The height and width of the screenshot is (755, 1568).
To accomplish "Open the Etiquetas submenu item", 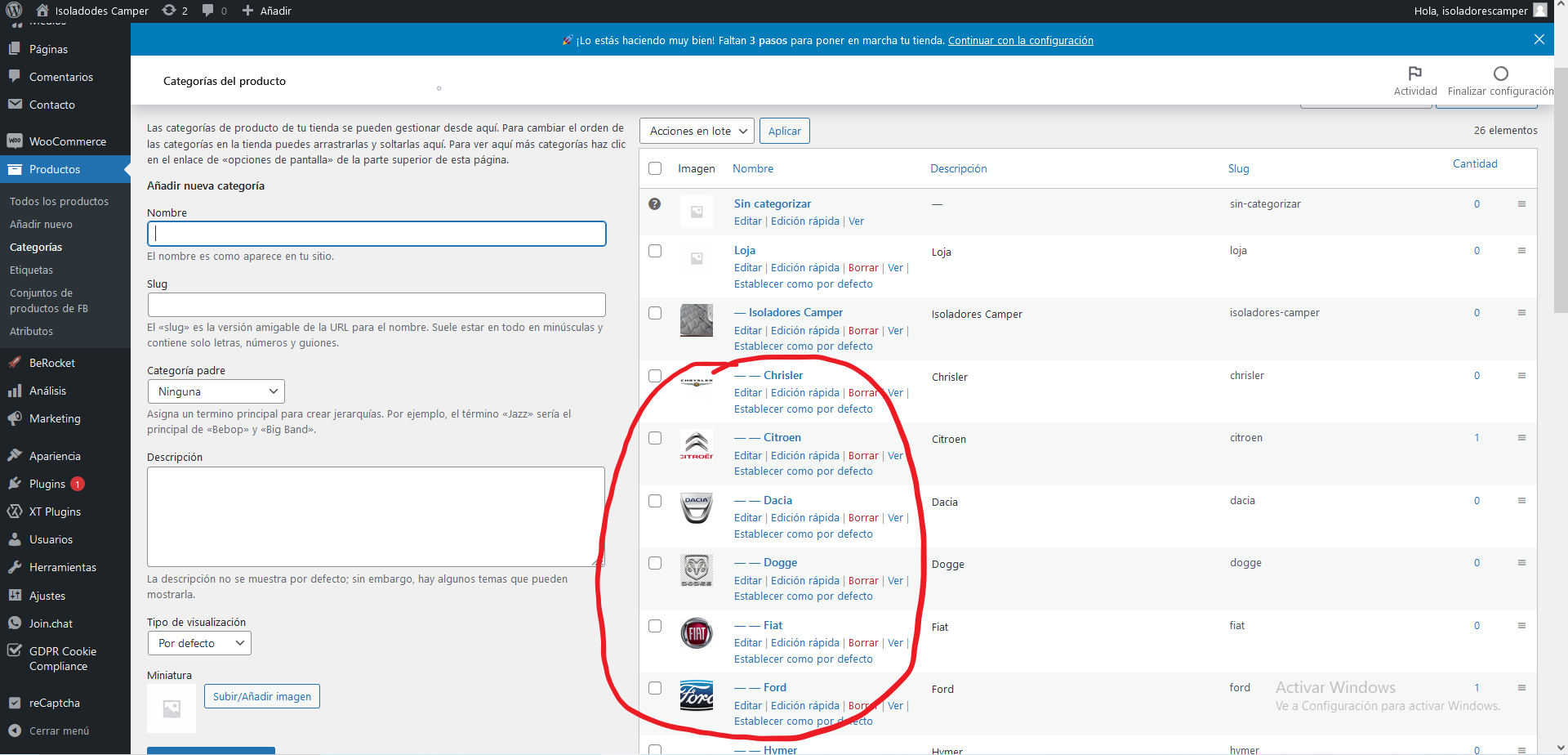I will 31,270.
